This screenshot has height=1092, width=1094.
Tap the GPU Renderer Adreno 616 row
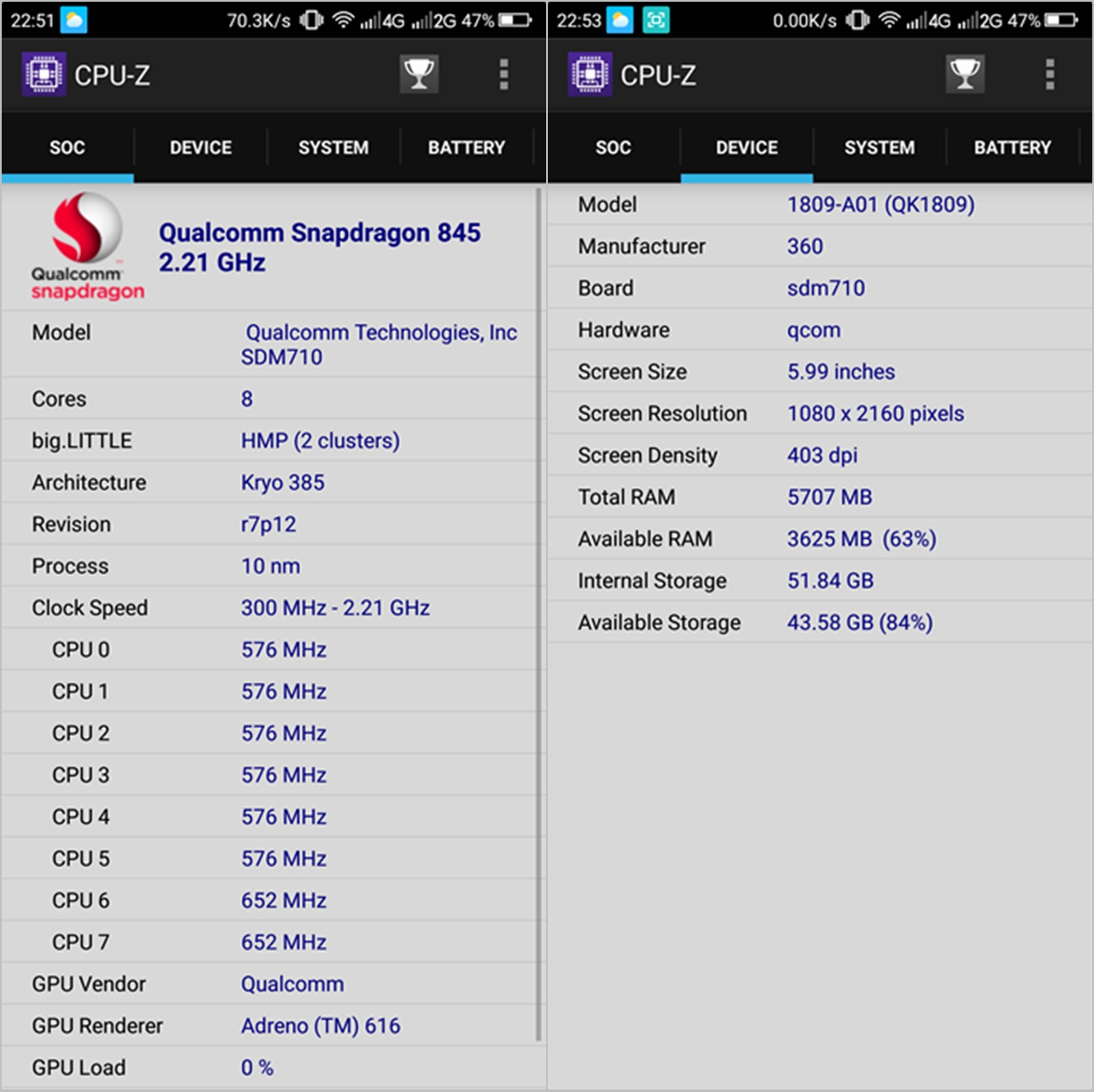coord(269,1025)
